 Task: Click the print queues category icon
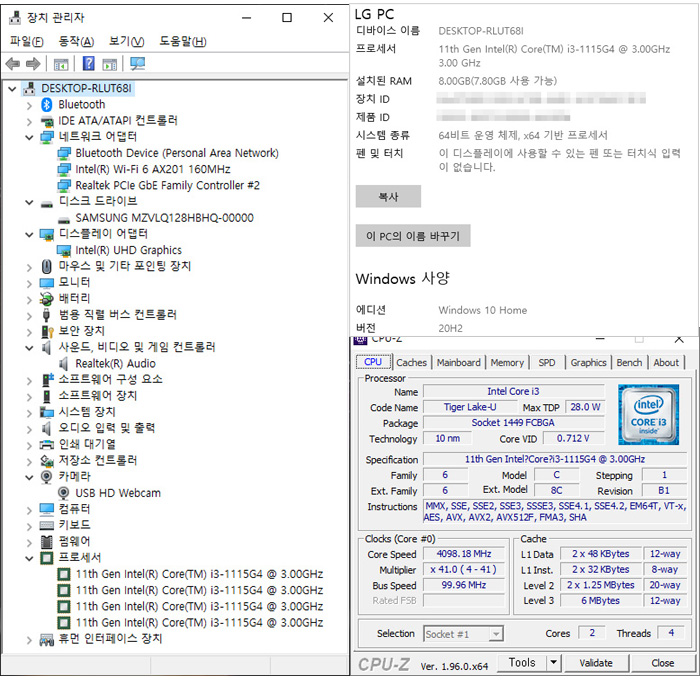pyautogui.click(x=46, y=445)
